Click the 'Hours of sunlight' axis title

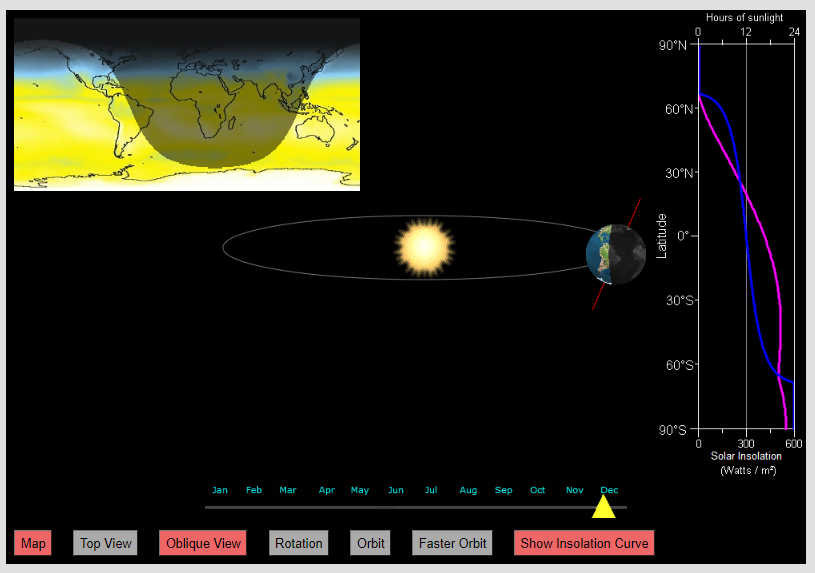coord(744,18)
